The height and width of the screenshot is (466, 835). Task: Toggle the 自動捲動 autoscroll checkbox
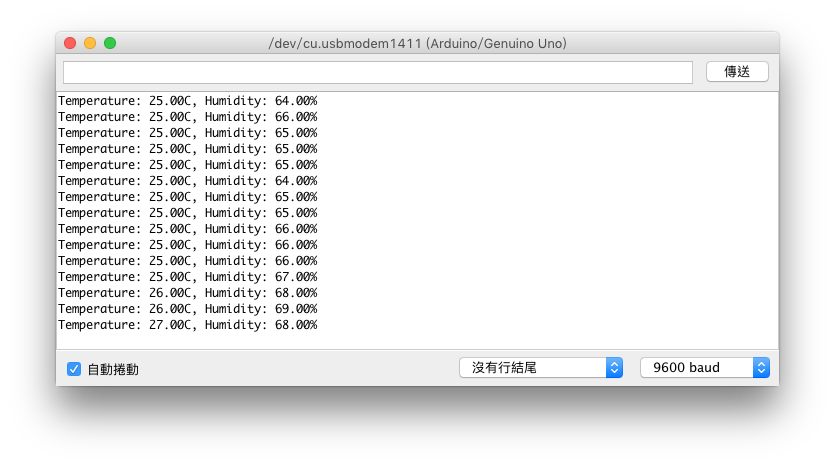click(74, 369)
